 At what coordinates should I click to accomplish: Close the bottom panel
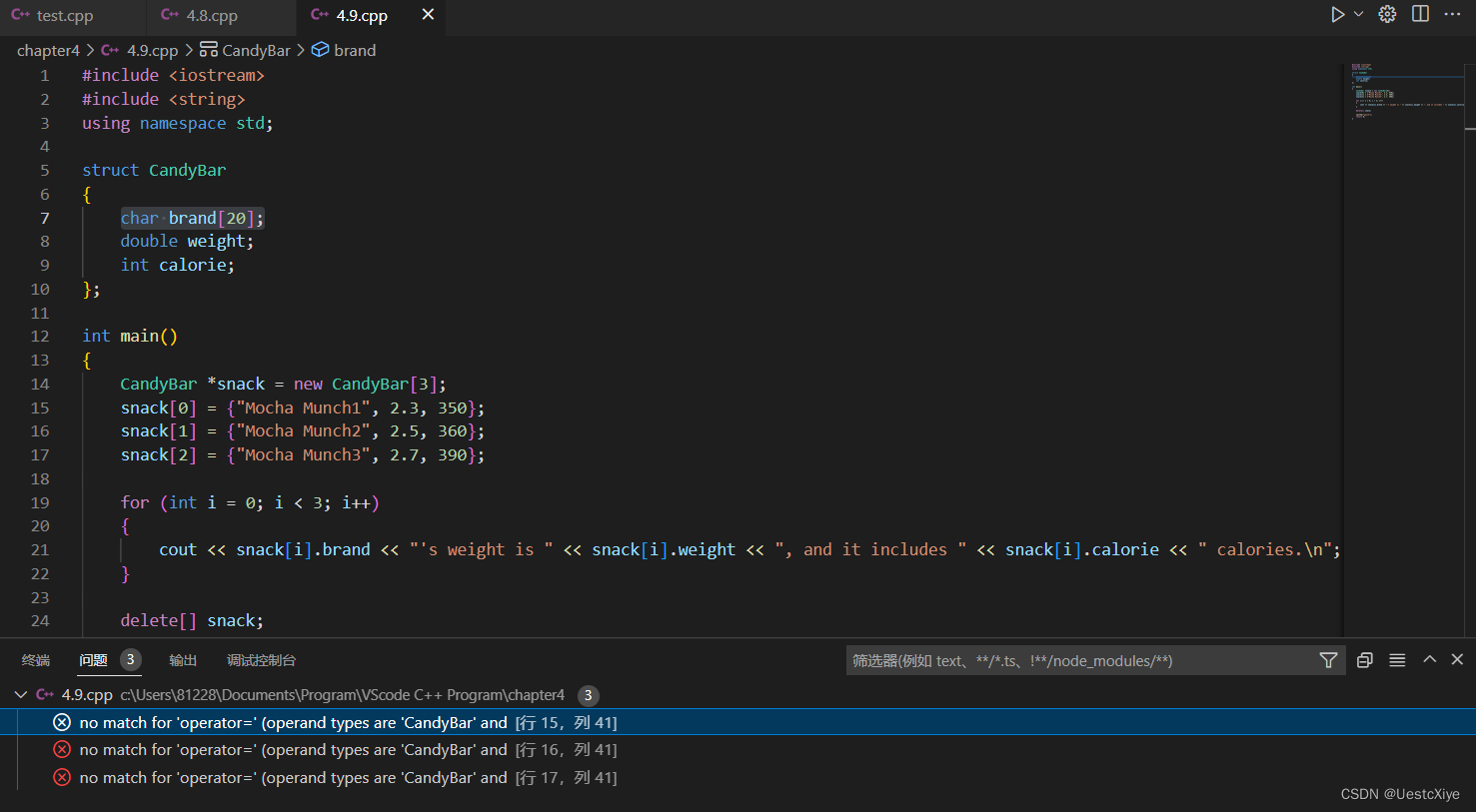[1457, 659]
